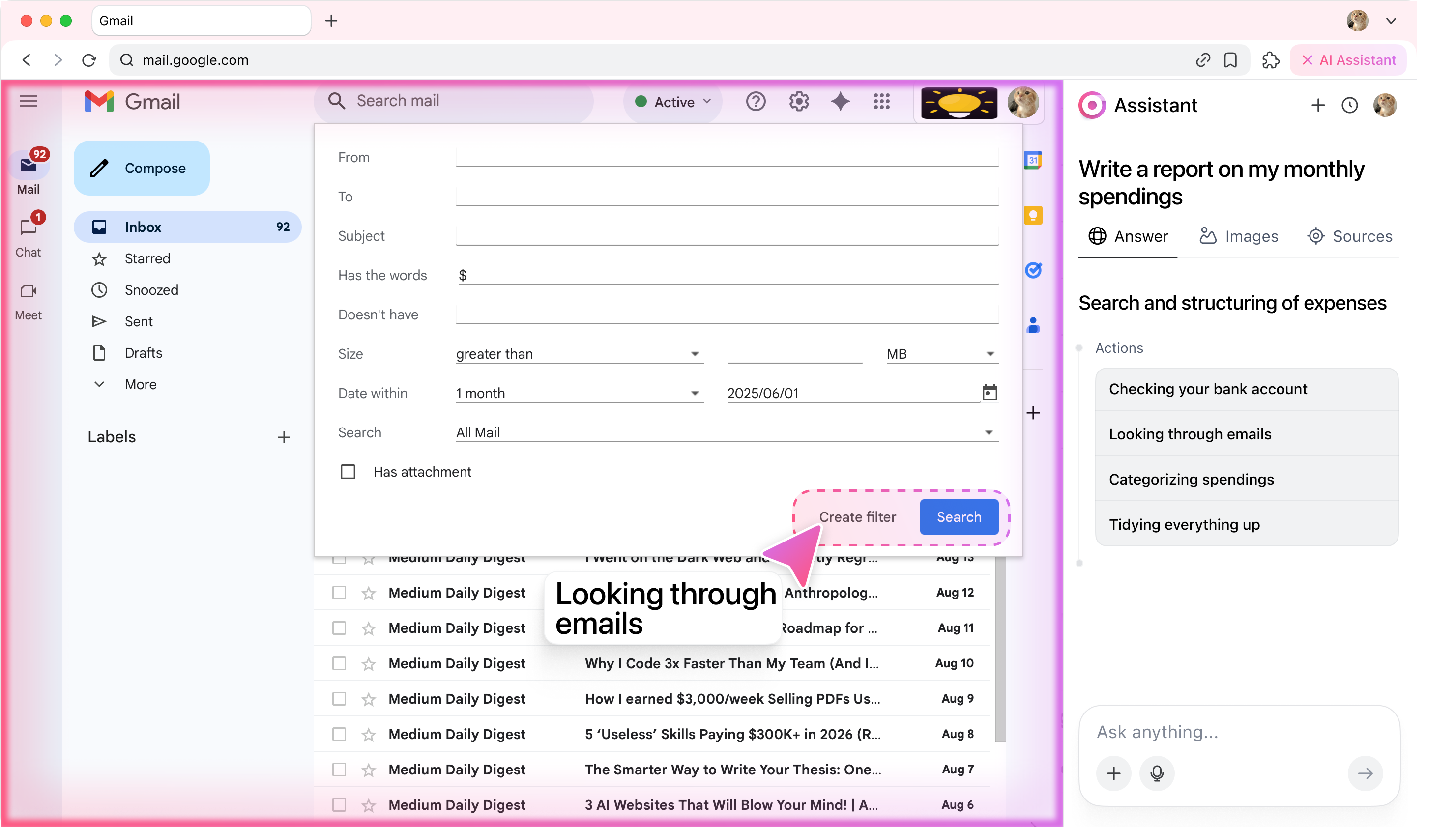Click the From input field
1456x827 pixels.
coord(727,157)
